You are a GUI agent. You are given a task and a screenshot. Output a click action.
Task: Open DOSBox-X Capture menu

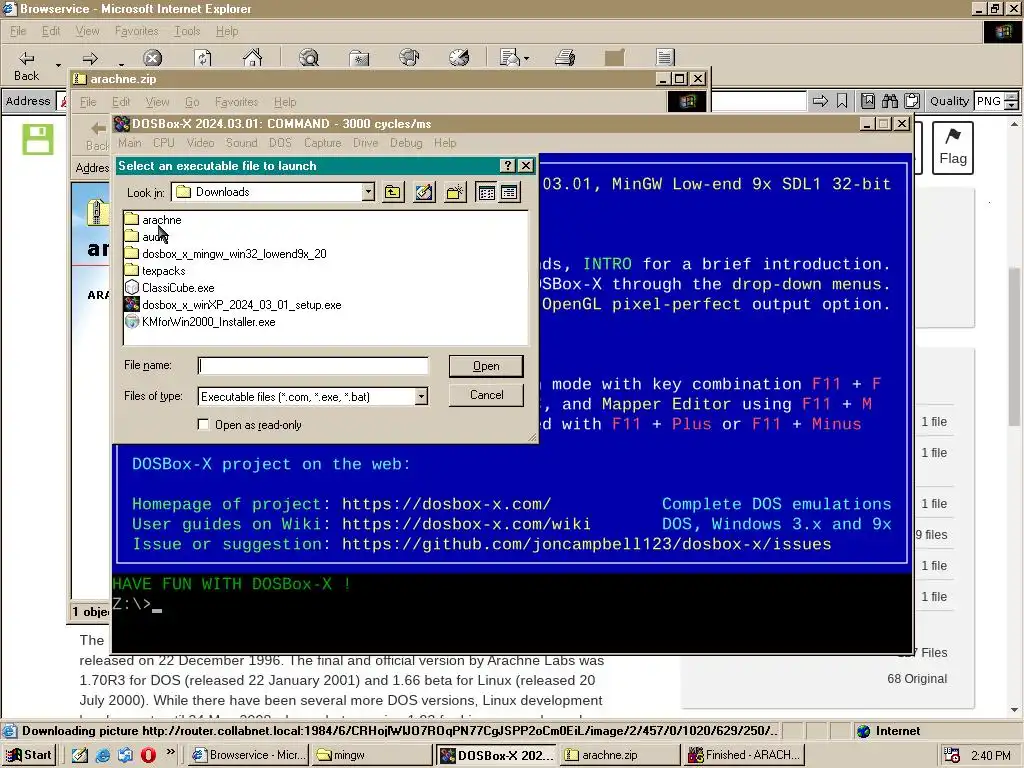[322, 143]
